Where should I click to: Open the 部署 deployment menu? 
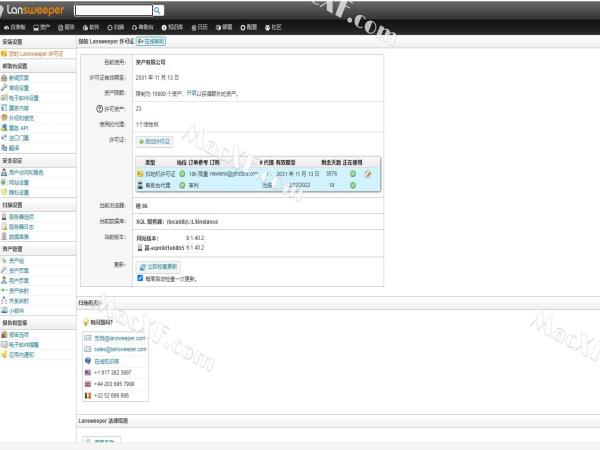(x=224, y=28)
